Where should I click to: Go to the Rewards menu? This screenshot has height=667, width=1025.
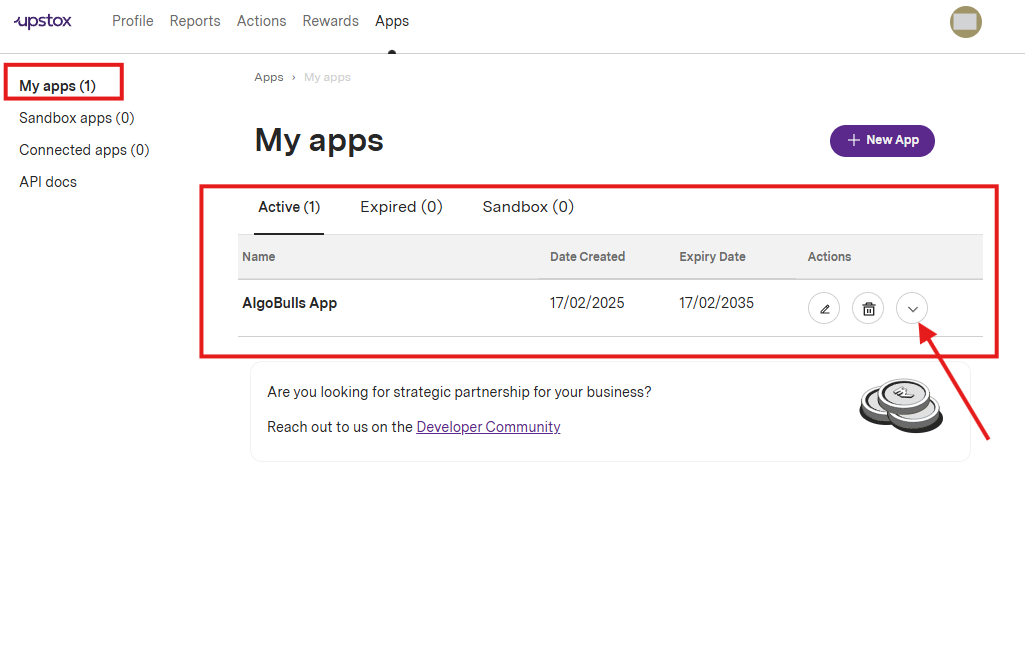pos(331,21)
